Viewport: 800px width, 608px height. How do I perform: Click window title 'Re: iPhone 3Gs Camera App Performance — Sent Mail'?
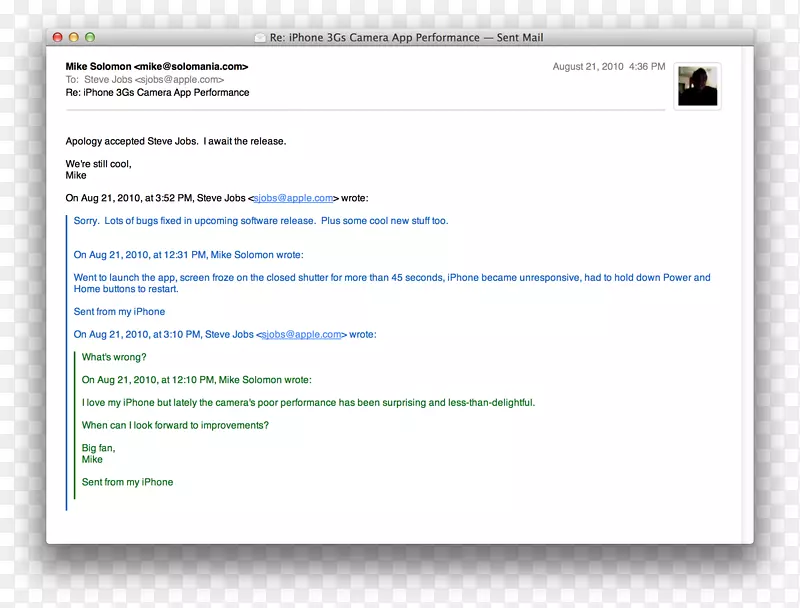click(x=407, y=38)
